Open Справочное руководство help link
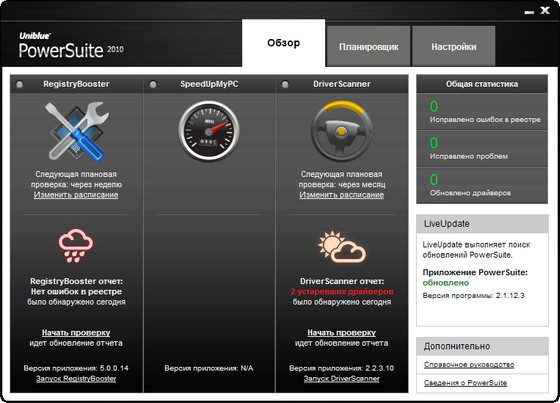Image resolution: width=560 pixels, height=403 pixels. [x=469, y=364]
